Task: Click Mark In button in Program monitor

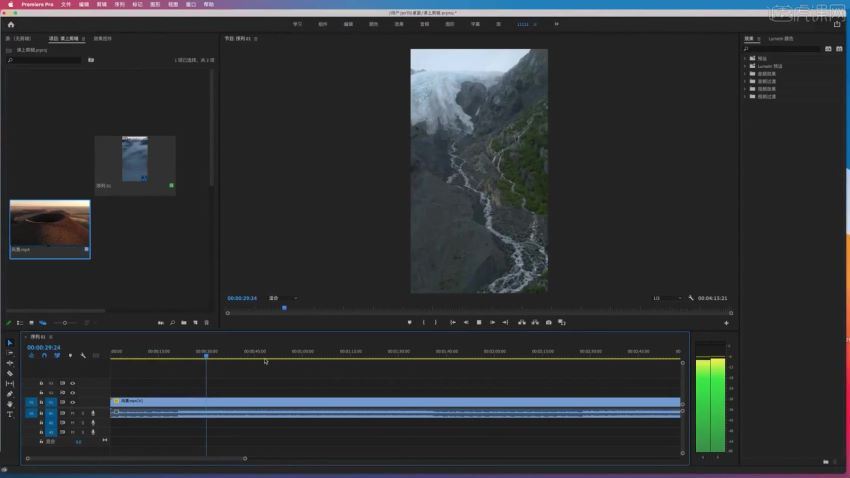Action: 423,322
